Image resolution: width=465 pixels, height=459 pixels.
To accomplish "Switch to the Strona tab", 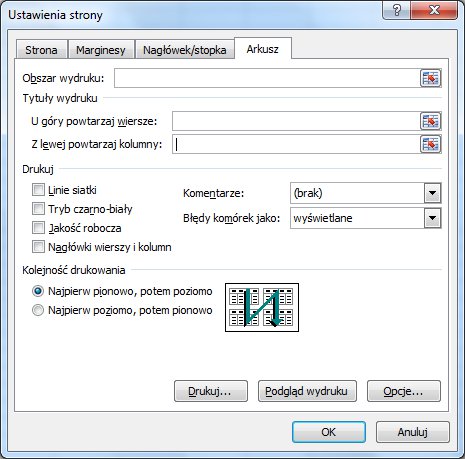I will tap(41, 50).
